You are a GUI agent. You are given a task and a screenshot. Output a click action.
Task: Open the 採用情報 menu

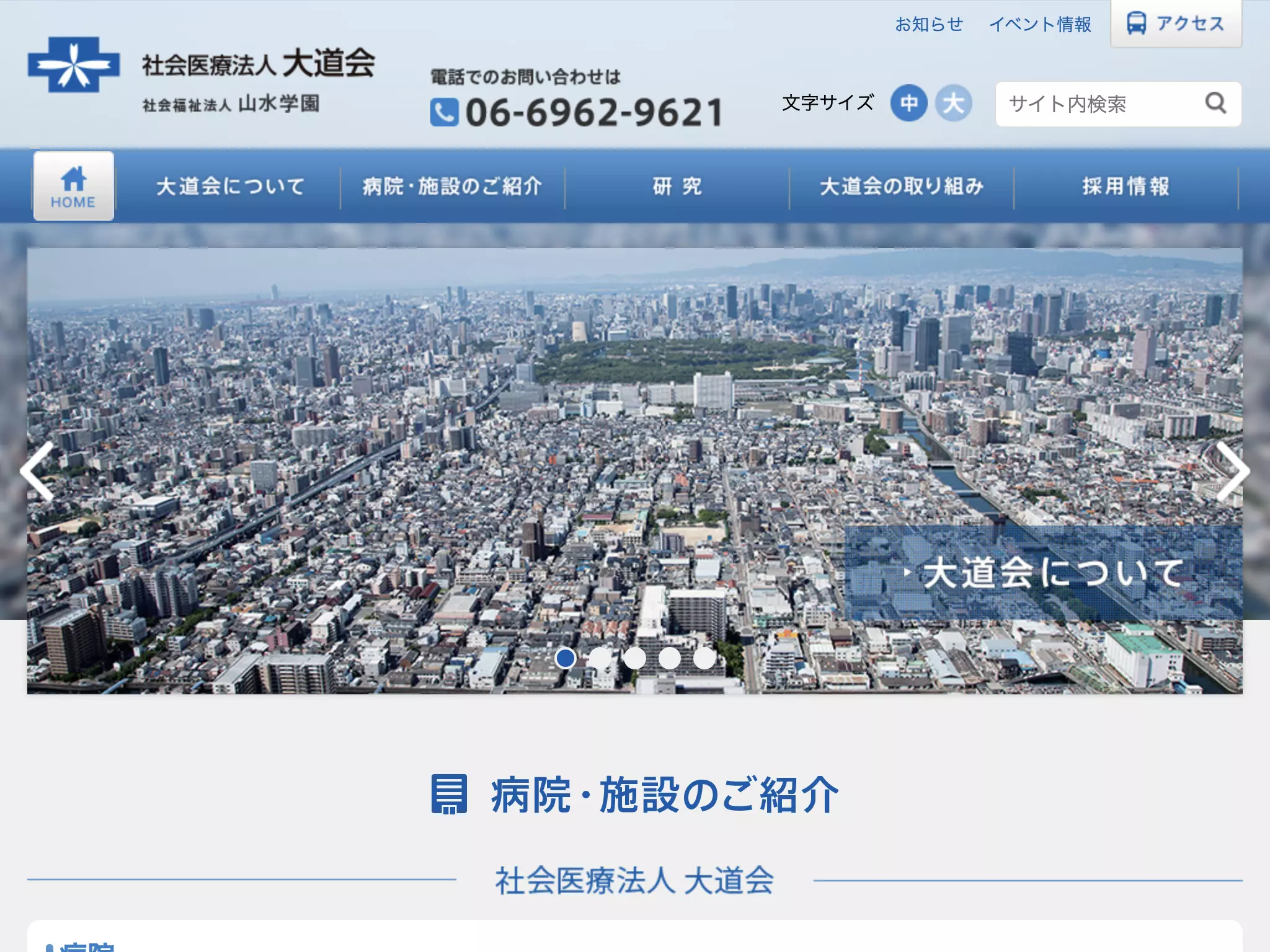[x=1126, y=186]
